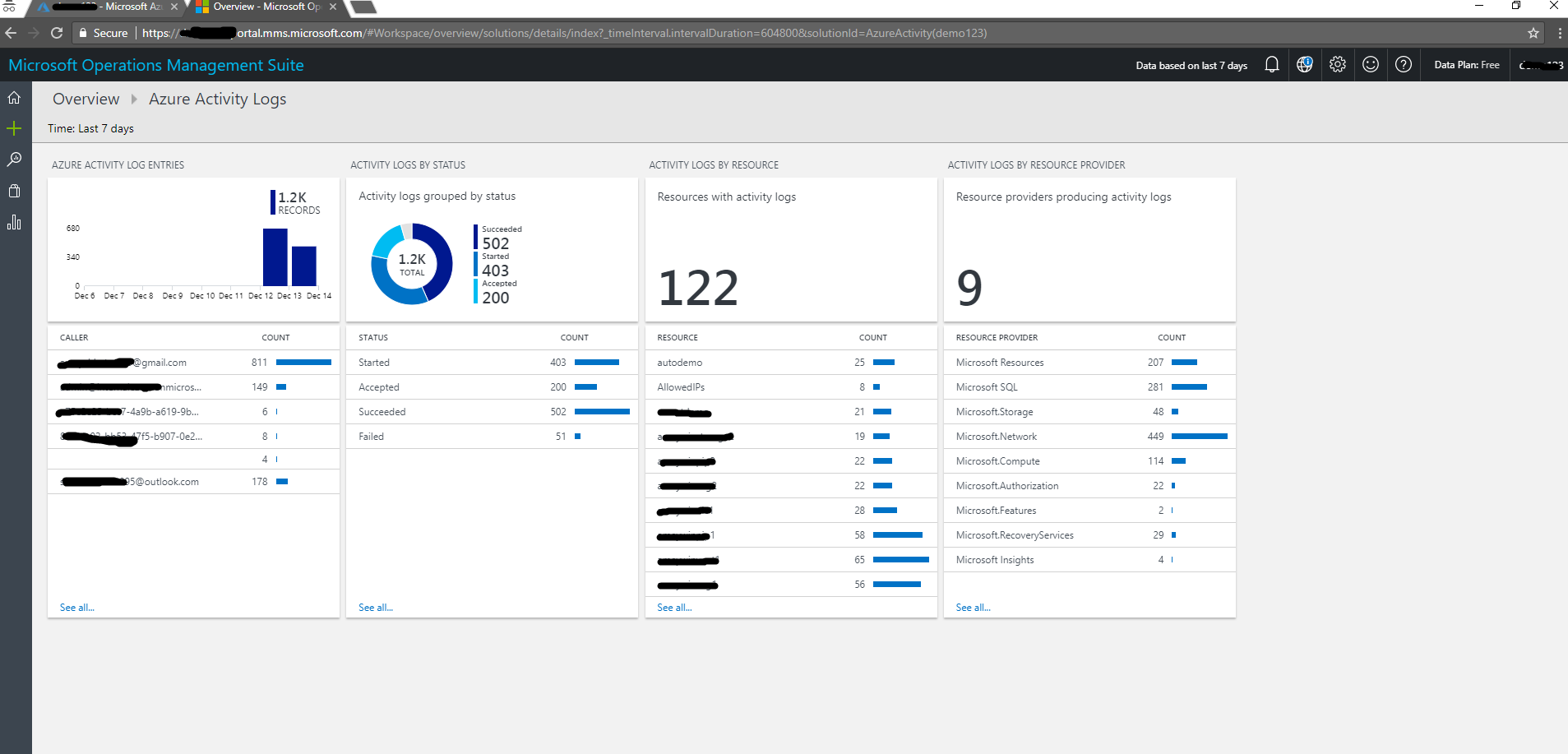Click Time: Last 7 days filter
Image resolution: width=1568 pixels, height=754 pixels.
coord(90,128)
